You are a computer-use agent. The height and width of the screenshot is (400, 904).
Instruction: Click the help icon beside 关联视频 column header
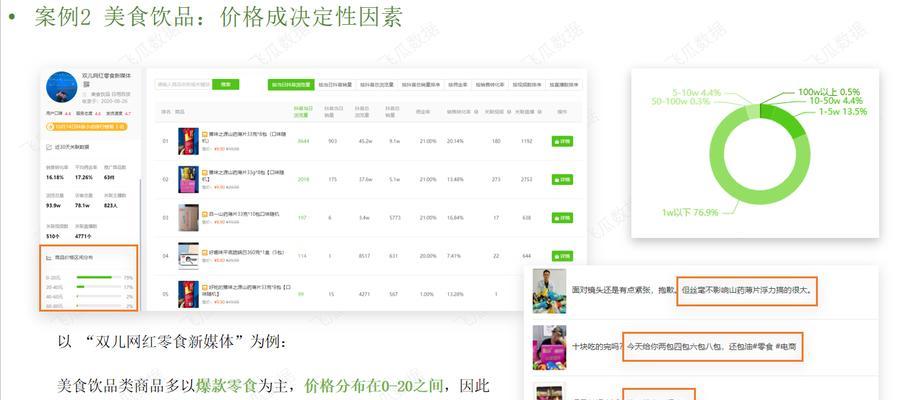509,111
